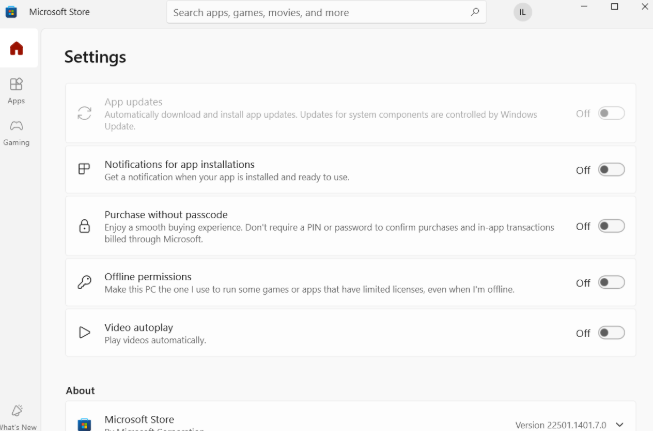Click the Microsoft Store logo in title bar
Viewport: 653px width, 444px height.
12,13
